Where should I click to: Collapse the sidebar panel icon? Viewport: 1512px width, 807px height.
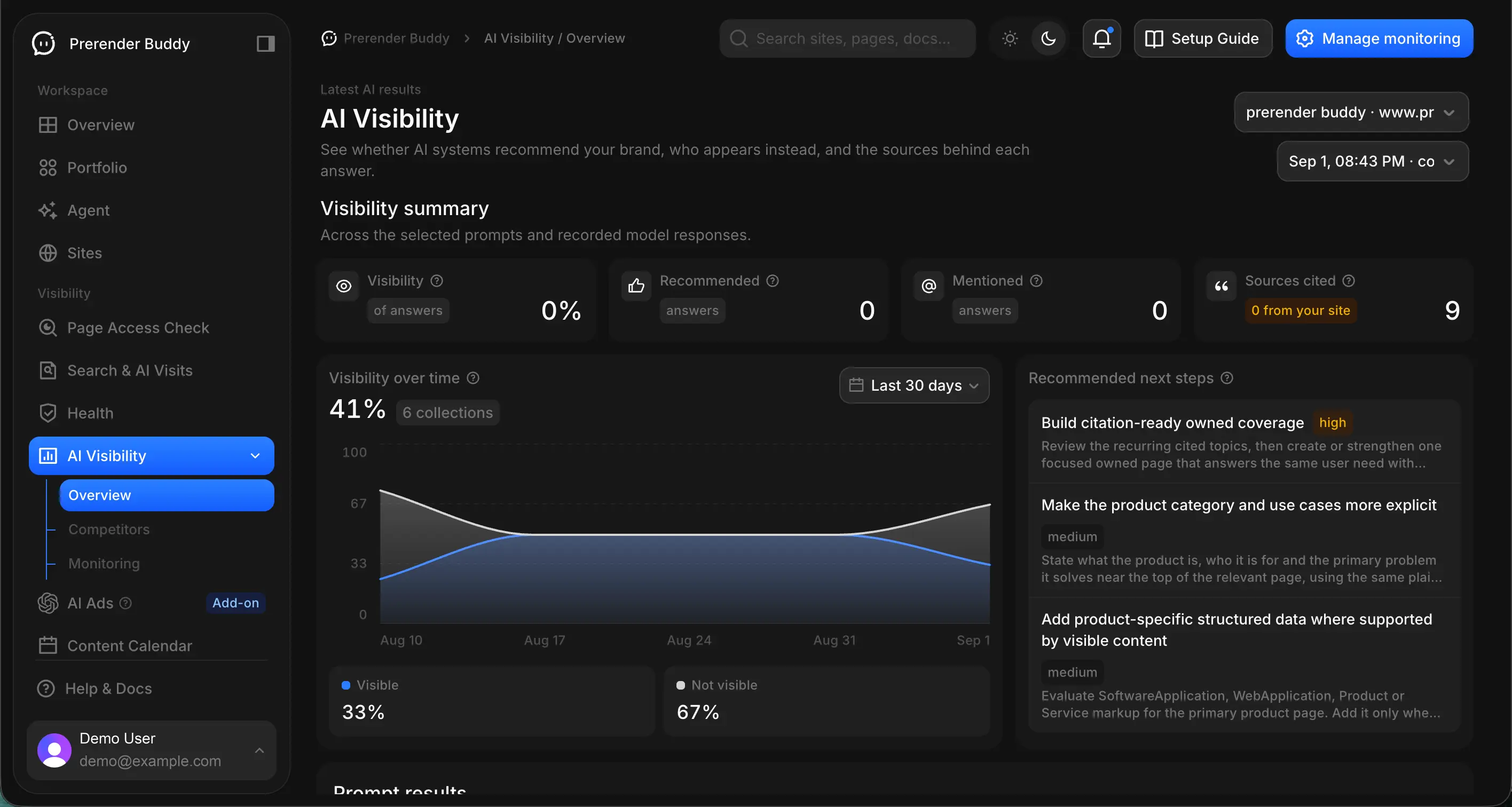click(266, 43)
